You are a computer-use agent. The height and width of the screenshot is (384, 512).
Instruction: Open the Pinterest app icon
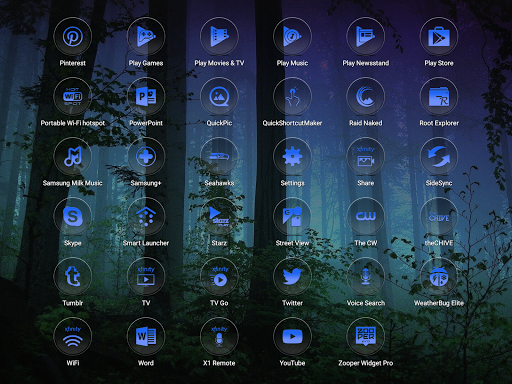coord(73,36)
